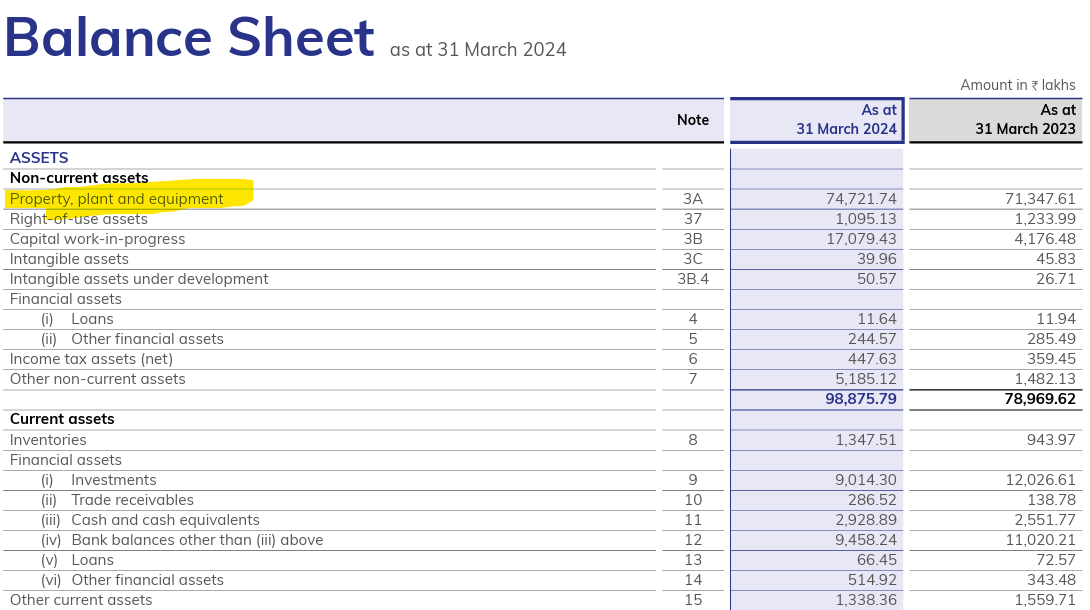
Task: Click the yellow-highlighted Property, plant and equipment label
Action: [117, 199]
